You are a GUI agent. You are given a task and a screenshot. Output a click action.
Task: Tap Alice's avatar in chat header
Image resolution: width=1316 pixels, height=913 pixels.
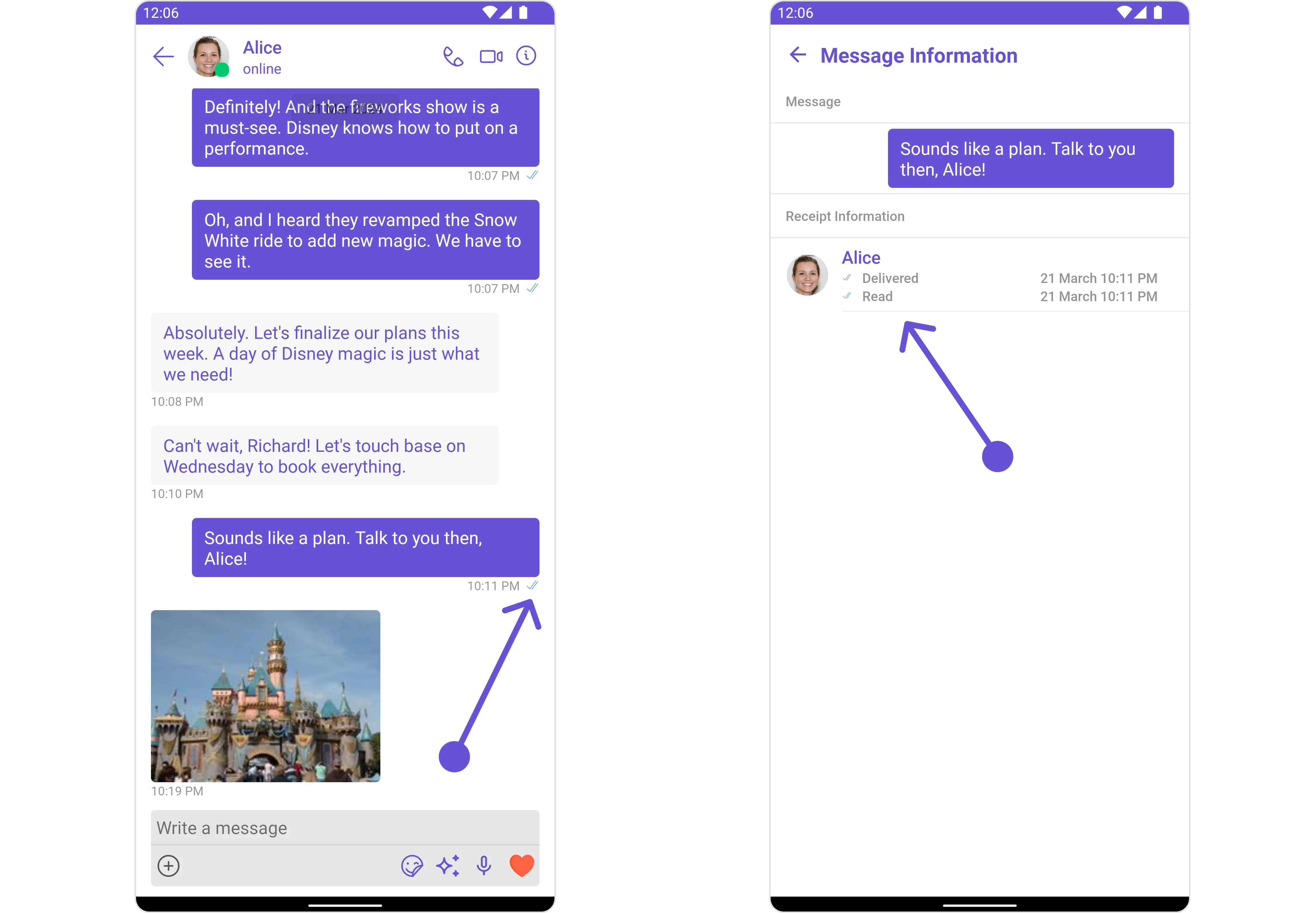tap(209, 57)
